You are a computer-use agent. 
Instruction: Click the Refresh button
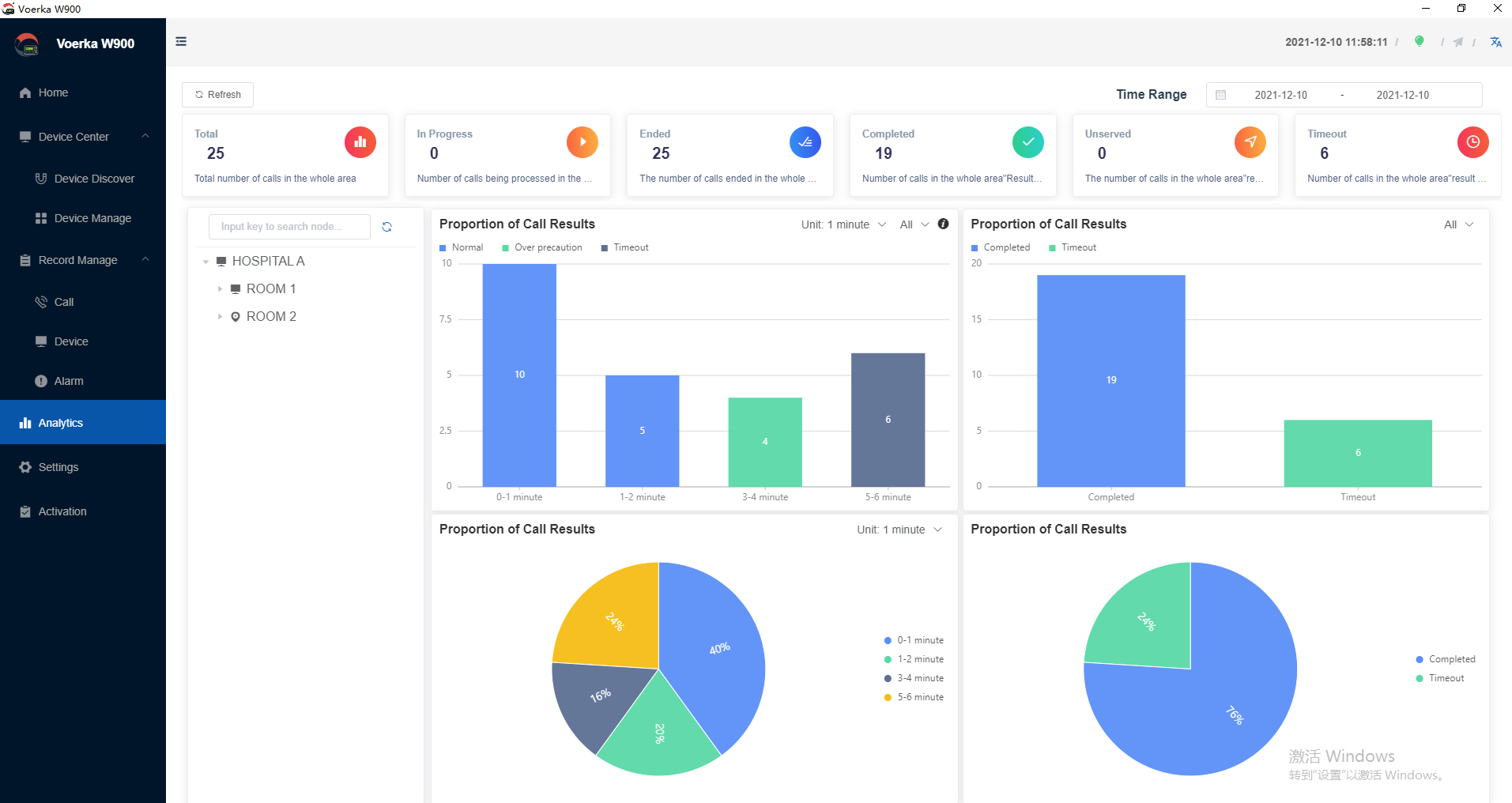[x=217, y=95]
